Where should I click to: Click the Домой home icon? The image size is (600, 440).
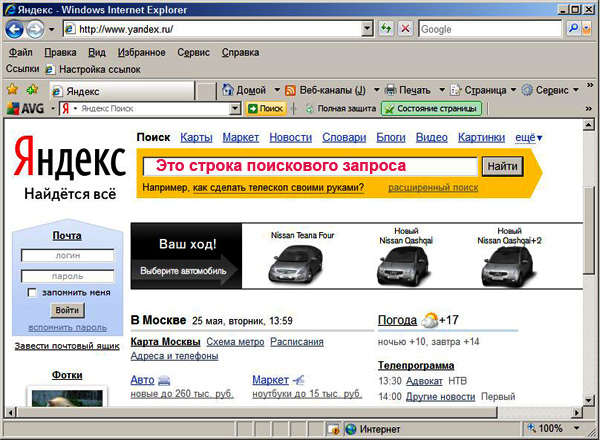pyautogui.click(x=228, y=90)
